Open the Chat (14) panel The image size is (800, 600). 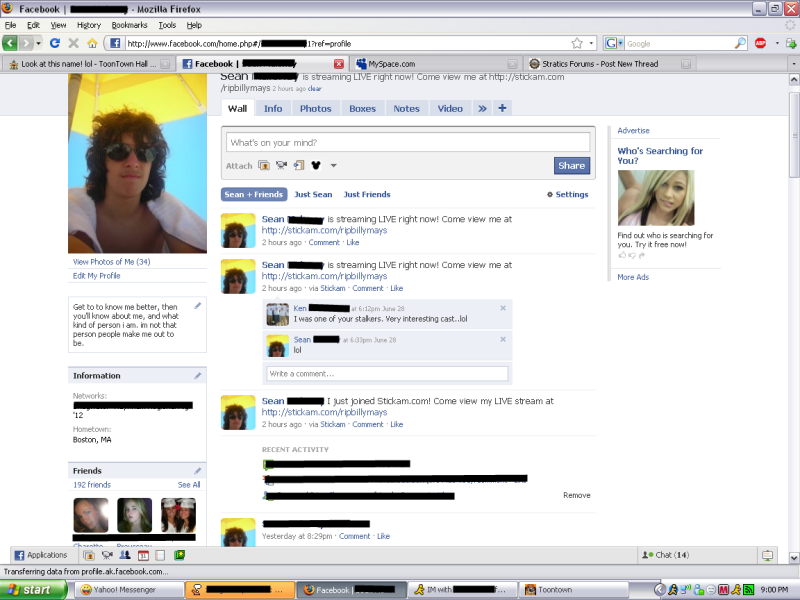pos(666,555)
